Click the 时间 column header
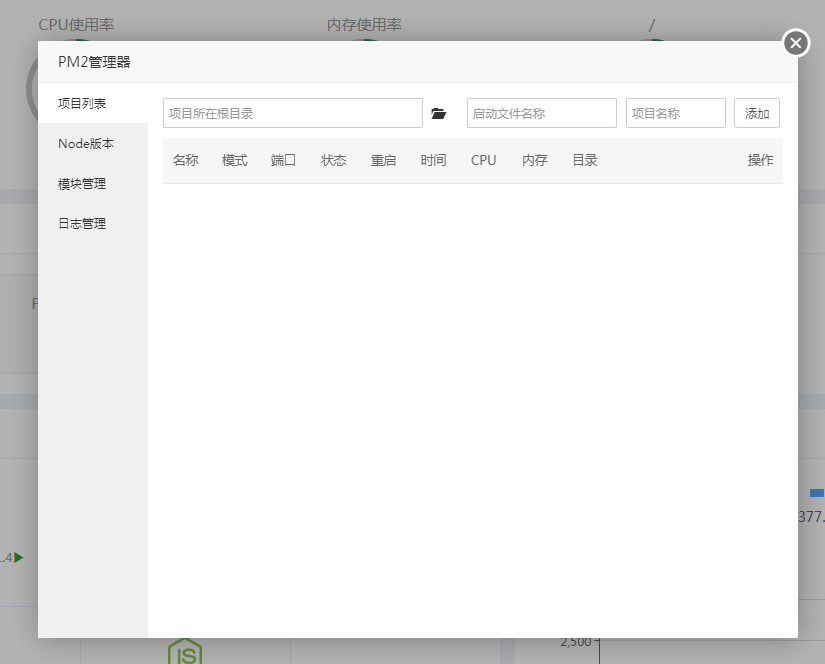825x664 pixels. tap(434, 160)
